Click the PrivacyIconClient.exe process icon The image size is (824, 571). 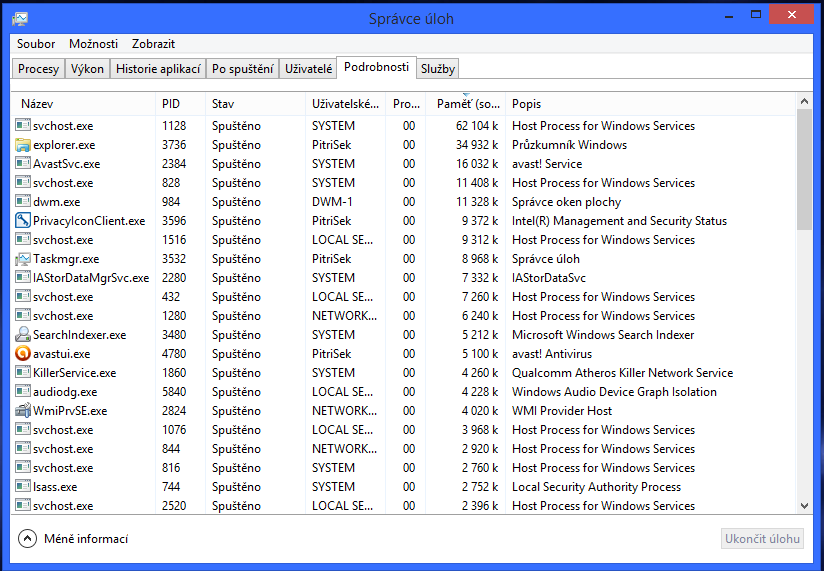click(x=23, y=221)
